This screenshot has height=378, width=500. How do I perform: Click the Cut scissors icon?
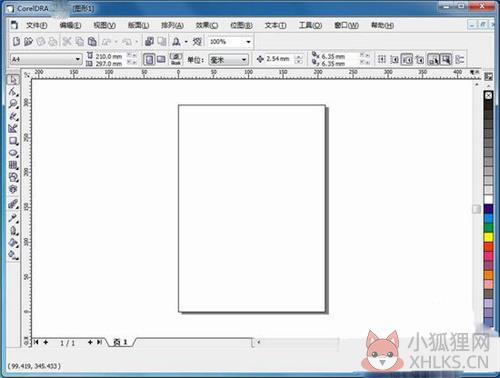pyautogui.click(x=67, y=42)
